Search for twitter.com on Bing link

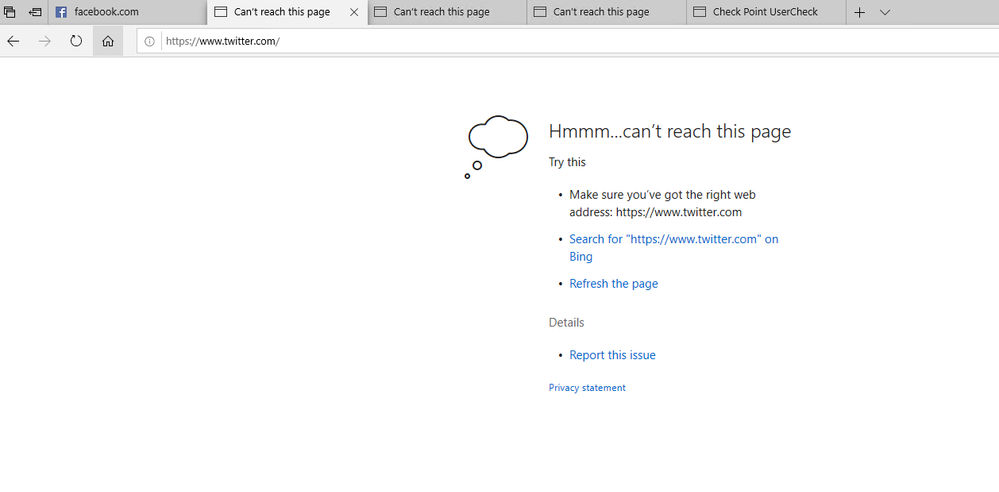click(673, 248)
